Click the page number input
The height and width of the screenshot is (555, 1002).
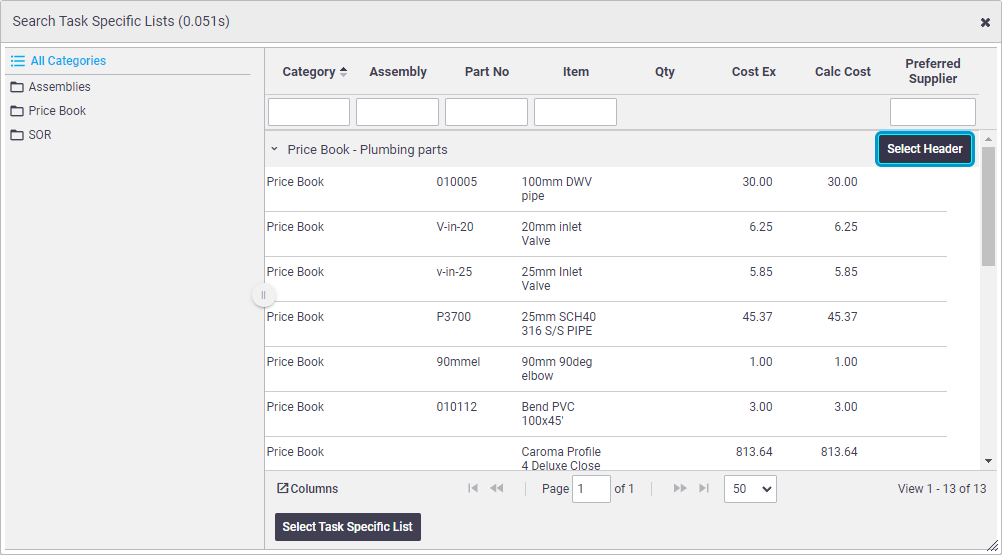591,489
